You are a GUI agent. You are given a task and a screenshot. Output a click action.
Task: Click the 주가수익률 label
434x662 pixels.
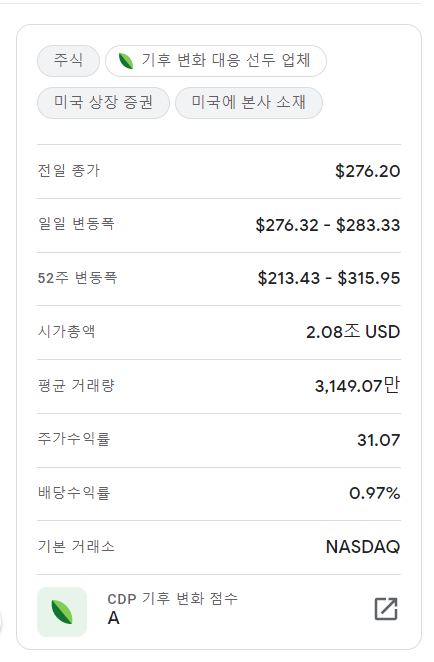74,439
